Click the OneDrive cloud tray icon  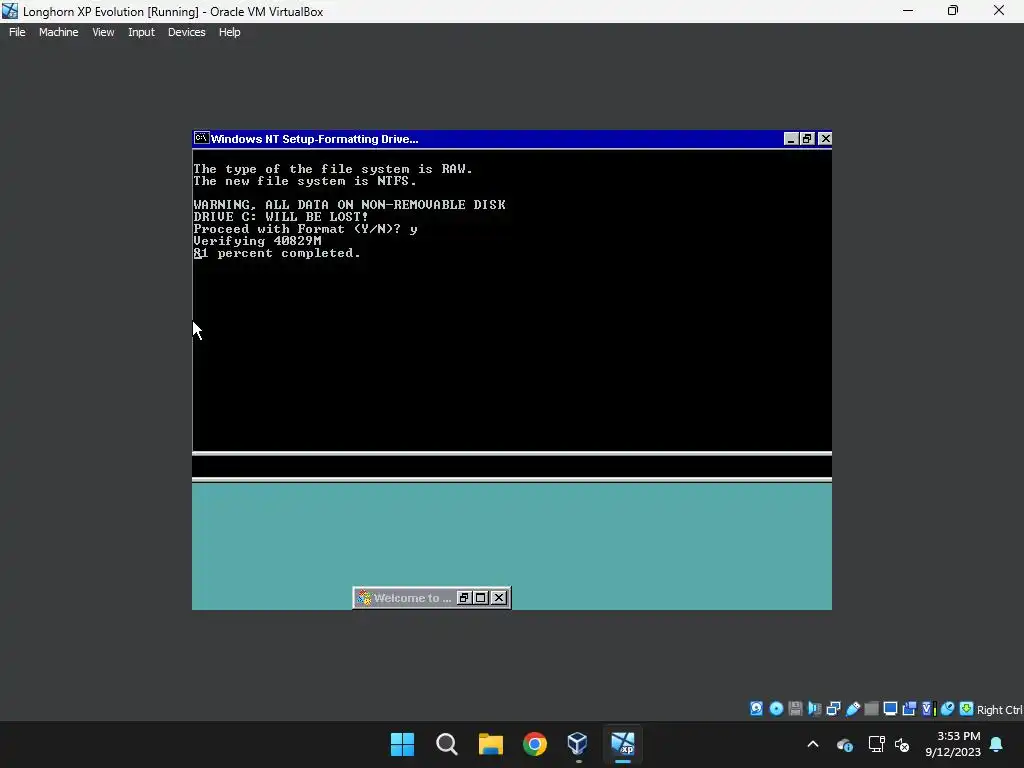point(844,744)
